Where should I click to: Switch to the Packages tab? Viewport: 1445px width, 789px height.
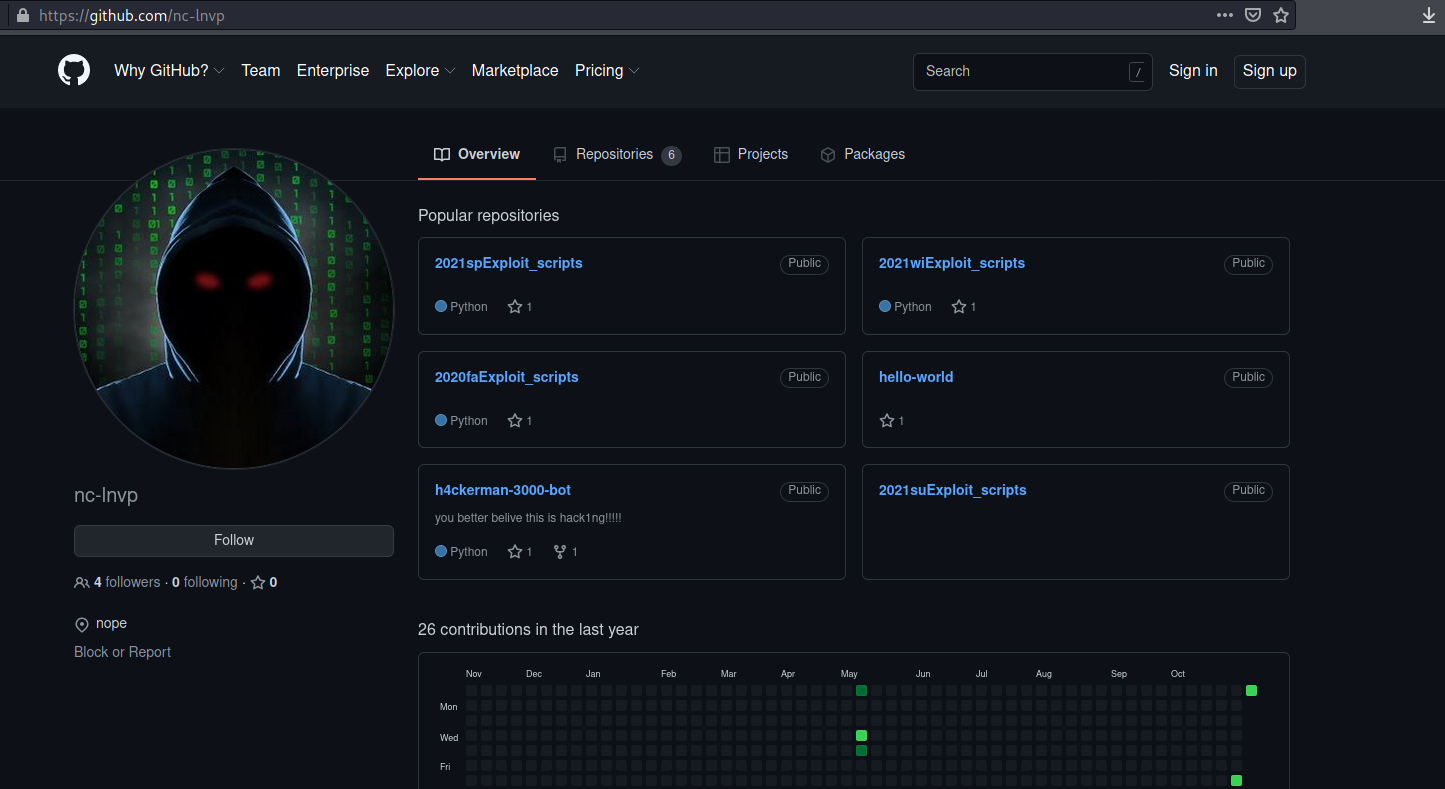pos(863,154)
